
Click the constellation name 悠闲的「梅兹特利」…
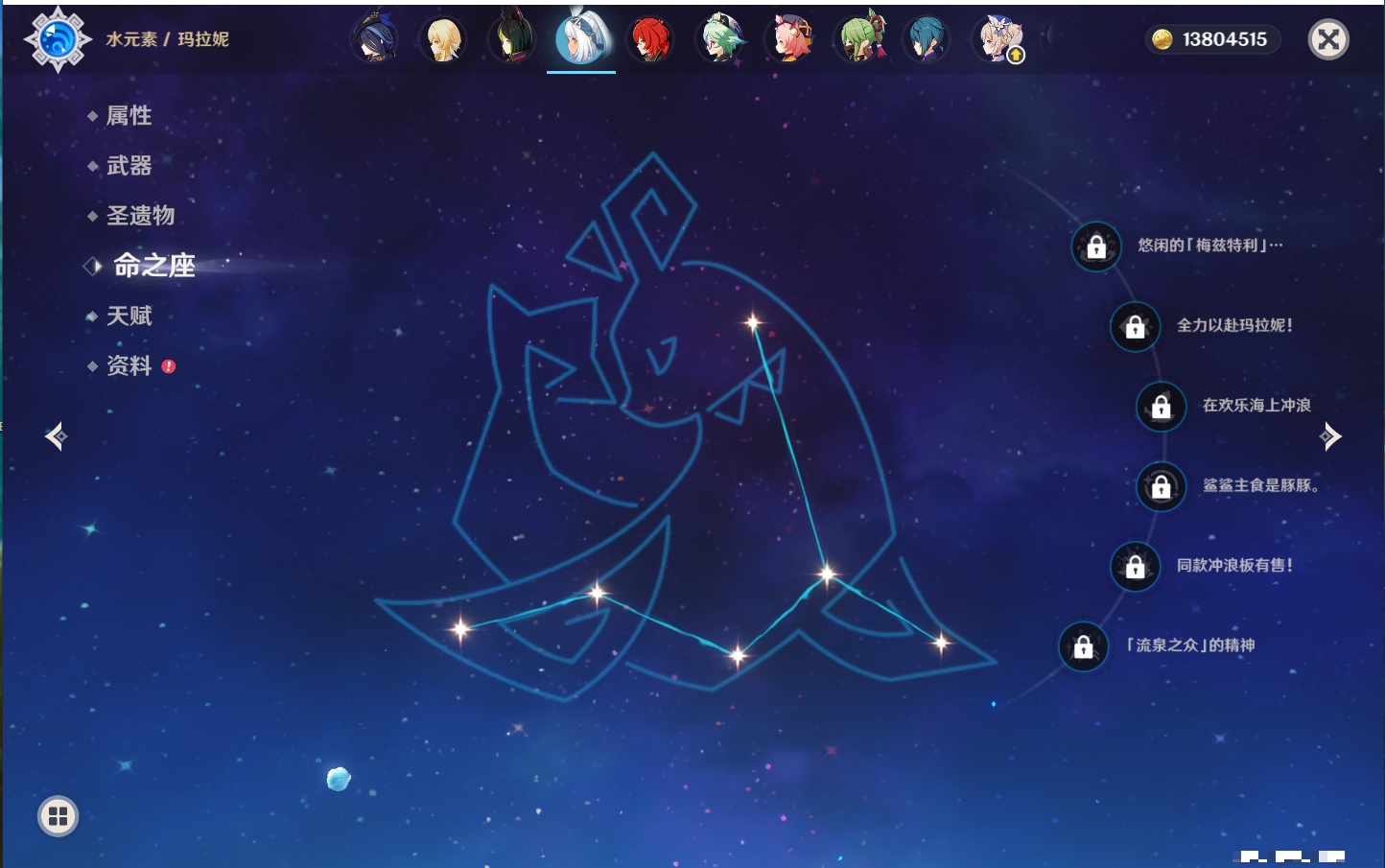click(1209, 246)
